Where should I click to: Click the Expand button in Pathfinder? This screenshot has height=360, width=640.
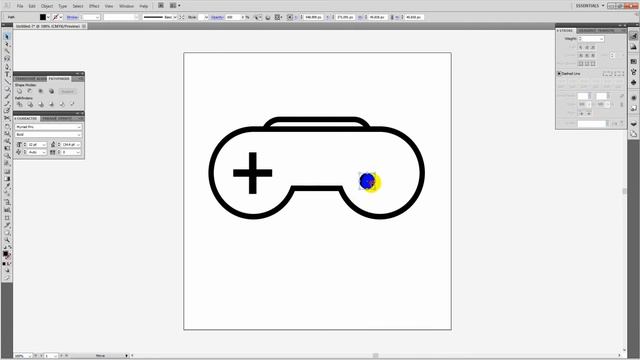click(68, 91)
